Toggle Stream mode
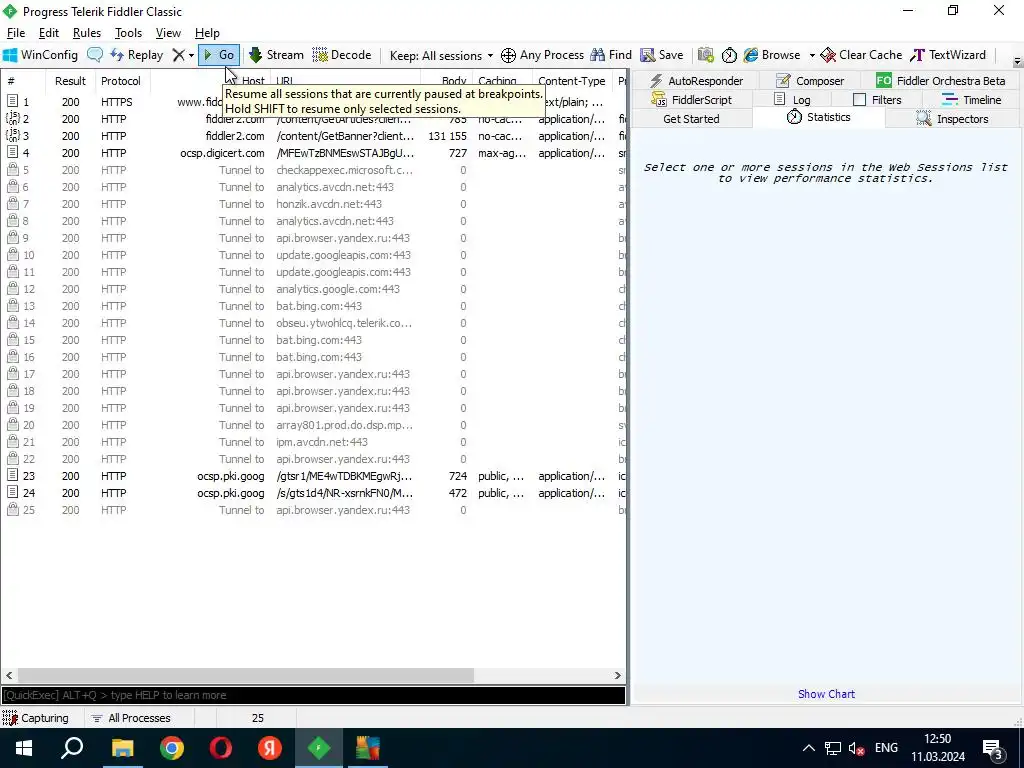This screenshot has width=1024, height=768. [x=276, y=55]
